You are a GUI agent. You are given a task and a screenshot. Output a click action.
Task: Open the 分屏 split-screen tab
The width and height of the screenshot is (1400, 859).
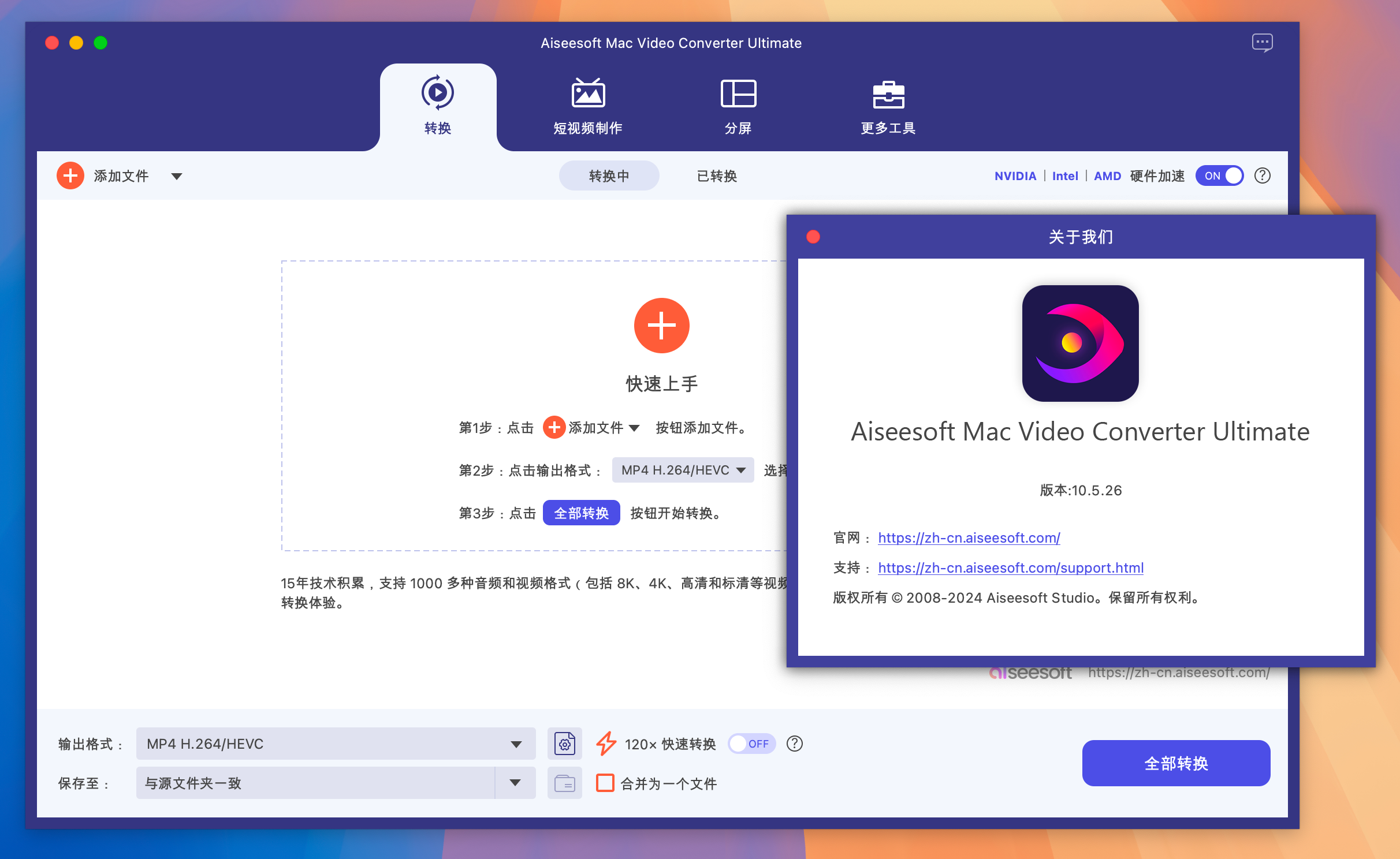click(x=738, y=107)
